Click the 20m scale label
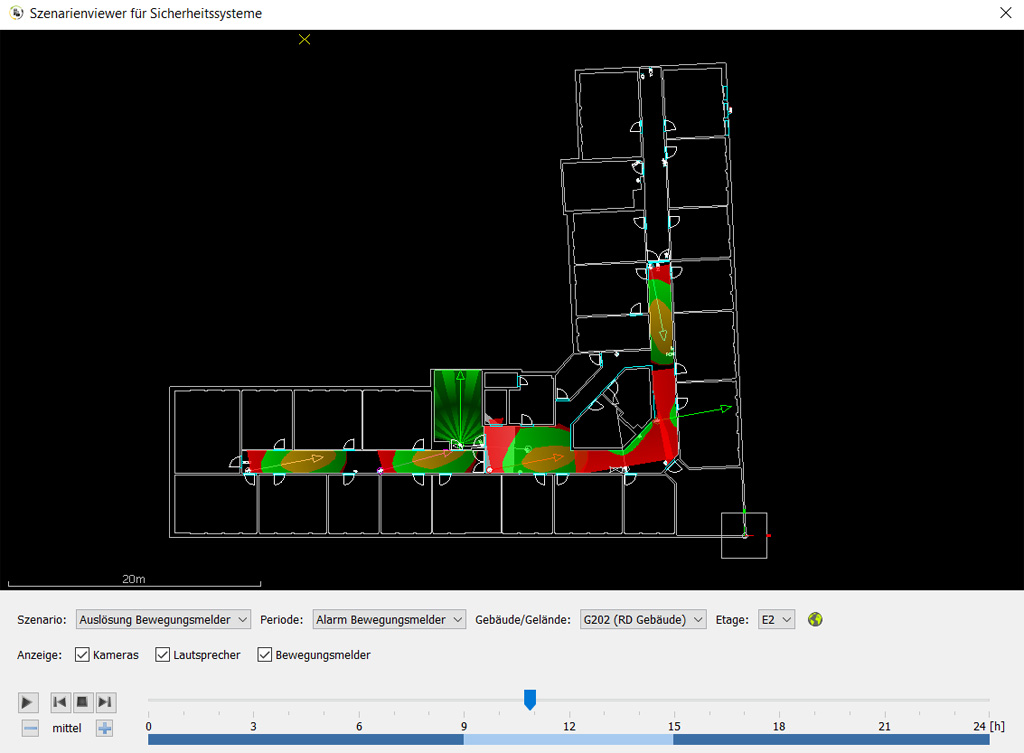The width and height of the screenshot is (1024, 753). pyautogui.click(x=134, y=579)
